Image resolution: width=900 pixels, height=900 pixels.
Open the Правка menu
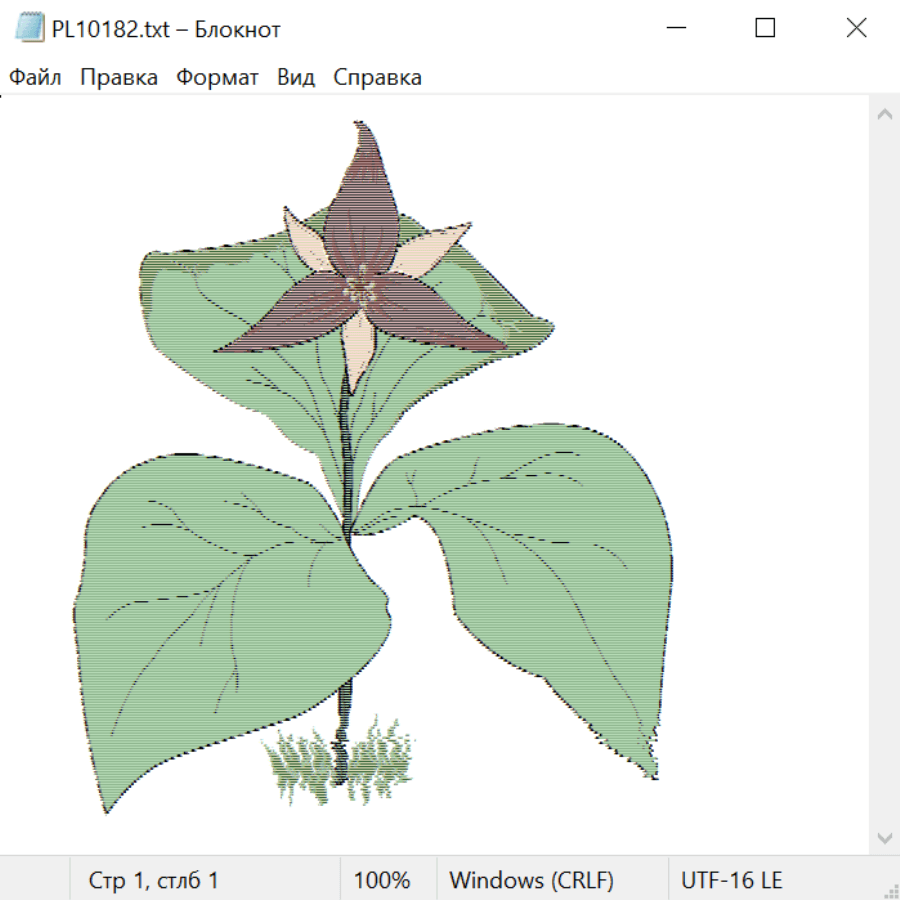click(119, 78)
